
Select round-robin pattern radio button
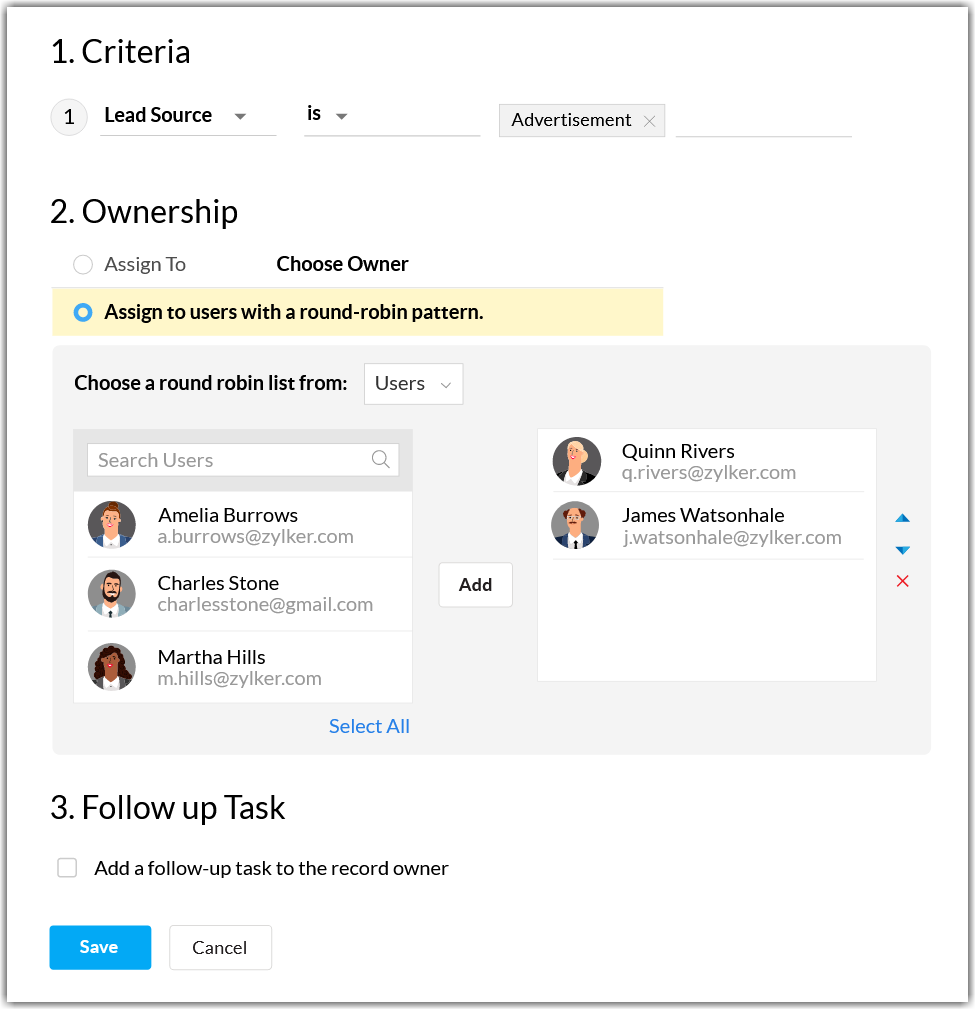click(82, 312)
